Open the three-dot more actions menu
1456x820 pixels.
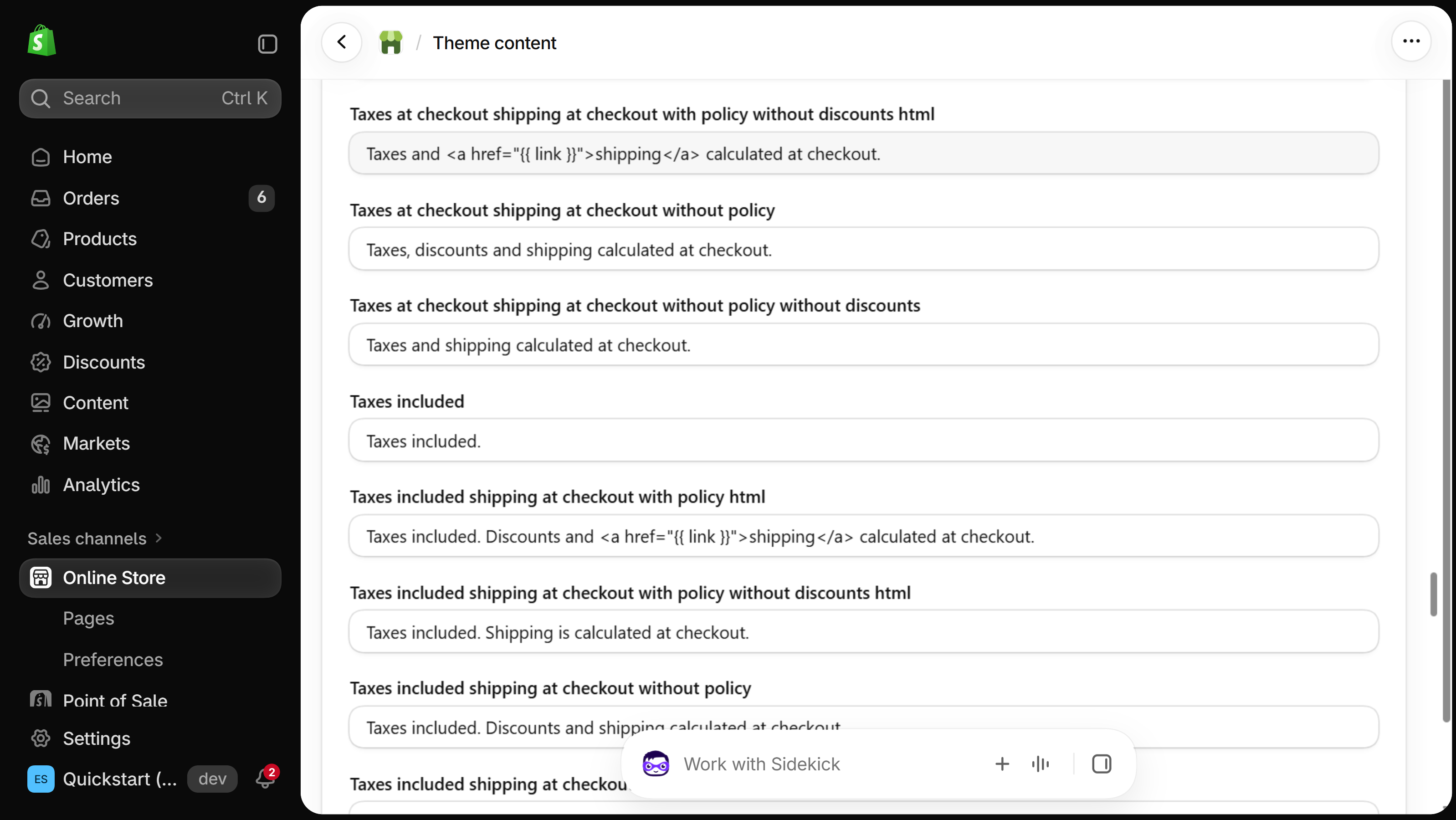[1411, 41]
